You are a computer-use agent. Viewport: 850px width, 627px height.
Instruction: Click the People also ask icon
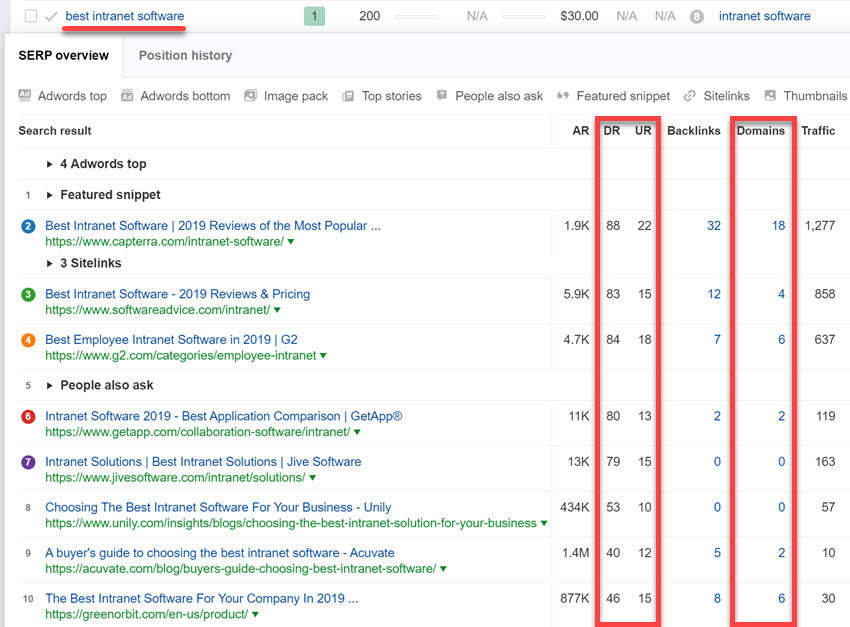coord(441,96)
